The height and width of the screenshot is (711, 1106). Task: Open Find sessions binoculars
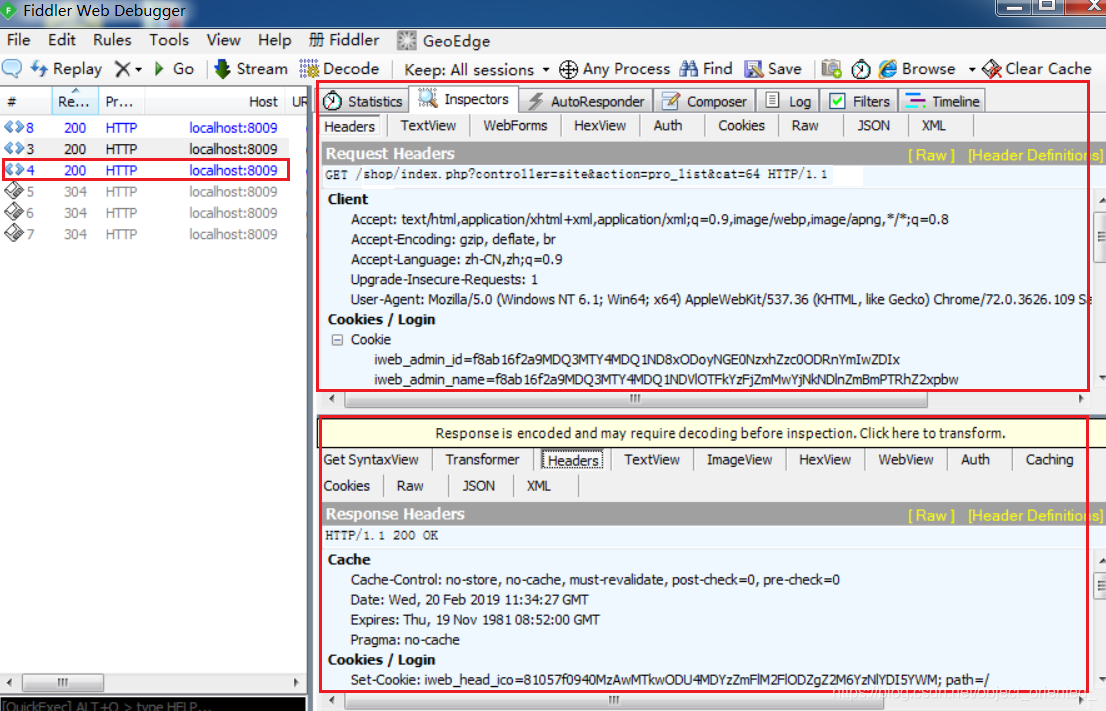(x=706, y=68)
